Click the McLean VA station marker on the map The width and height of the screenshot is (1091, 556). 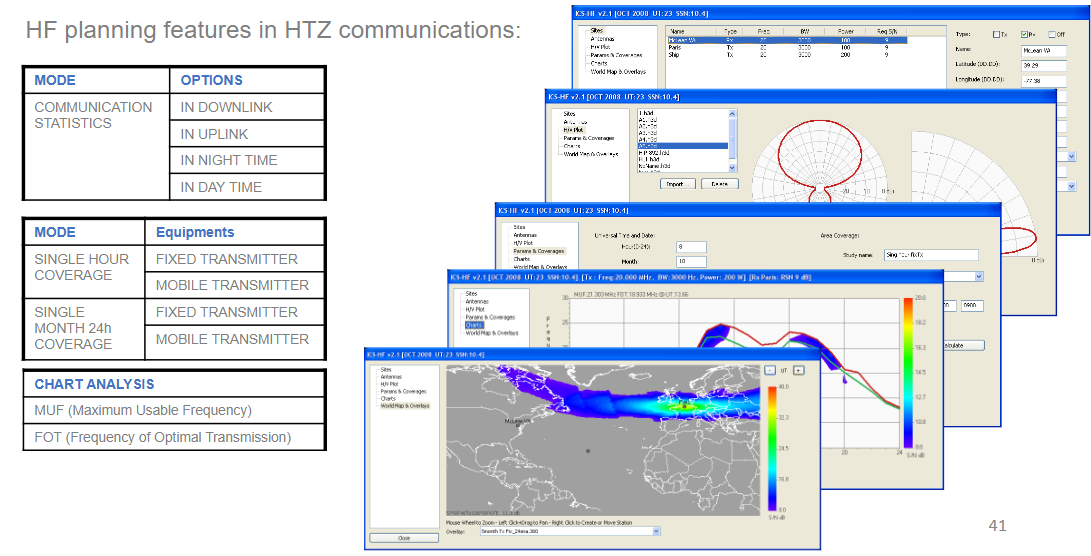(519, 422)
